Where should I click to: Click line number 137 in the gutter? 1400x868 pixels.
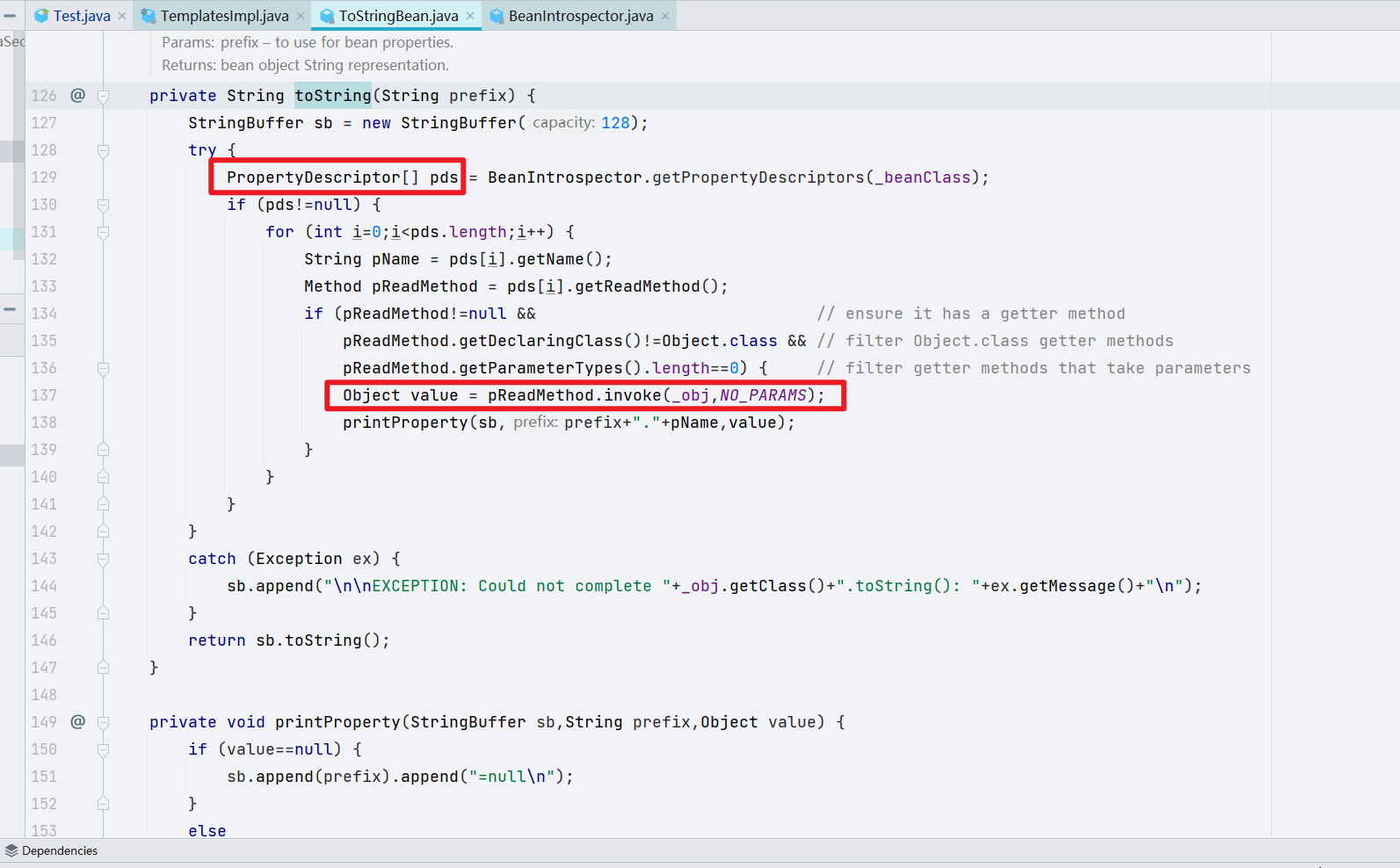44,395
